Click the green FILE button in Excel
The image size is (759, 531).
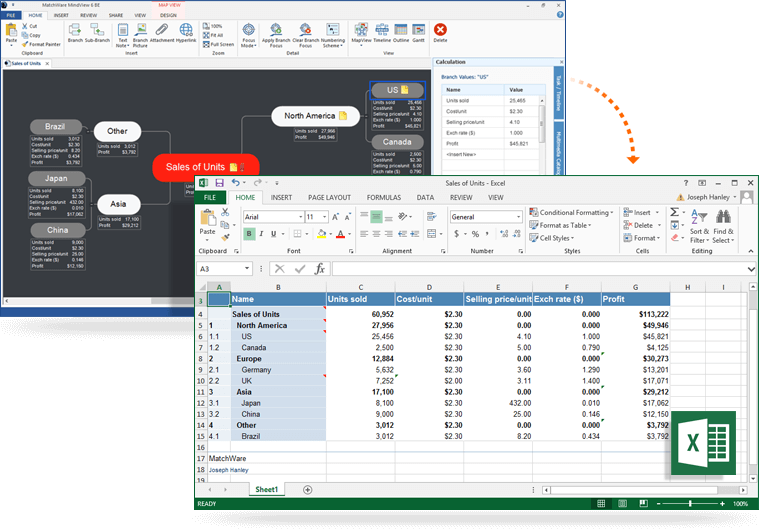210,198
